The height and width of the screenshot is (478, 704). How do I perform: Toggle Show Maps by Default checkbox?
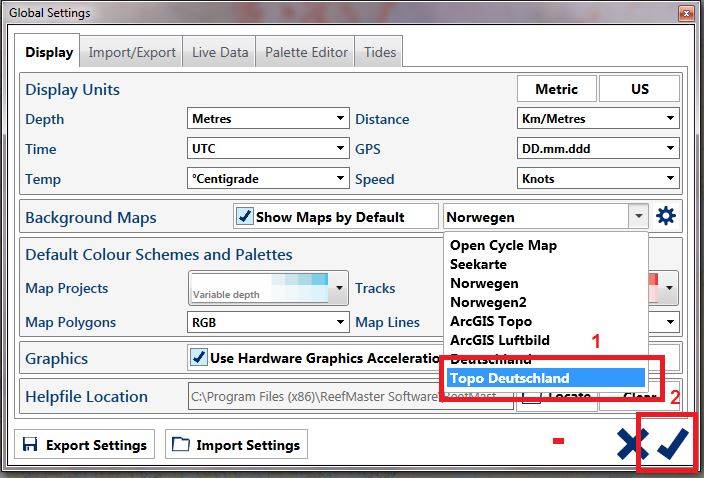(x=244, y=217)
